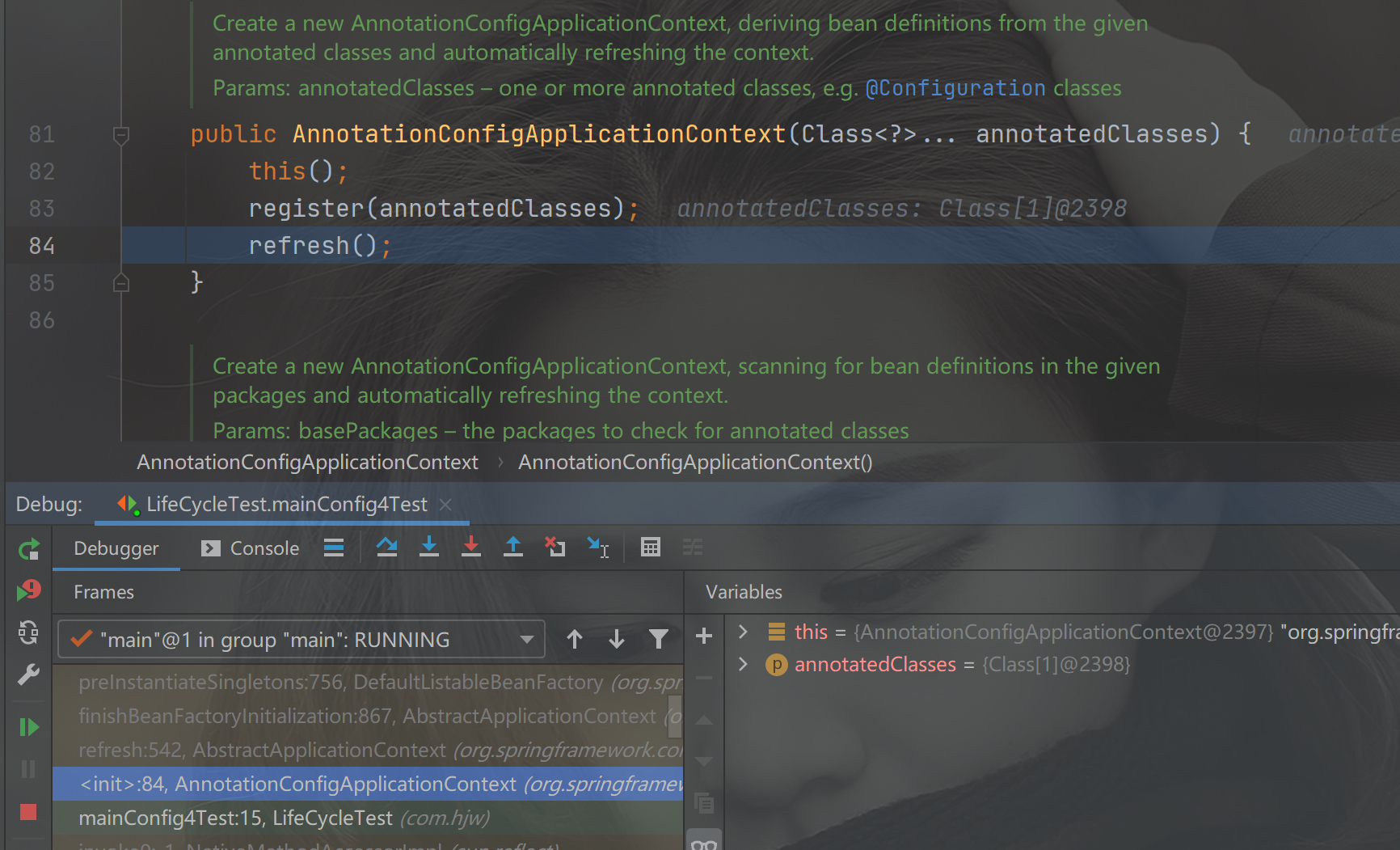The height and width of the screenshot is (850, 1400).
Task: Open the thread selector dropdown
Action: coord(302,640)
